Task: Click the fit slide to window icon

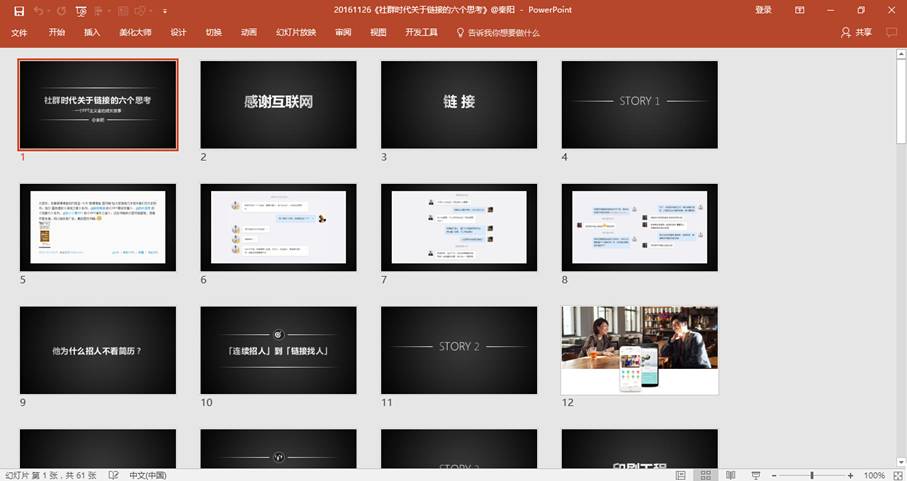Action: click(897, 475)
